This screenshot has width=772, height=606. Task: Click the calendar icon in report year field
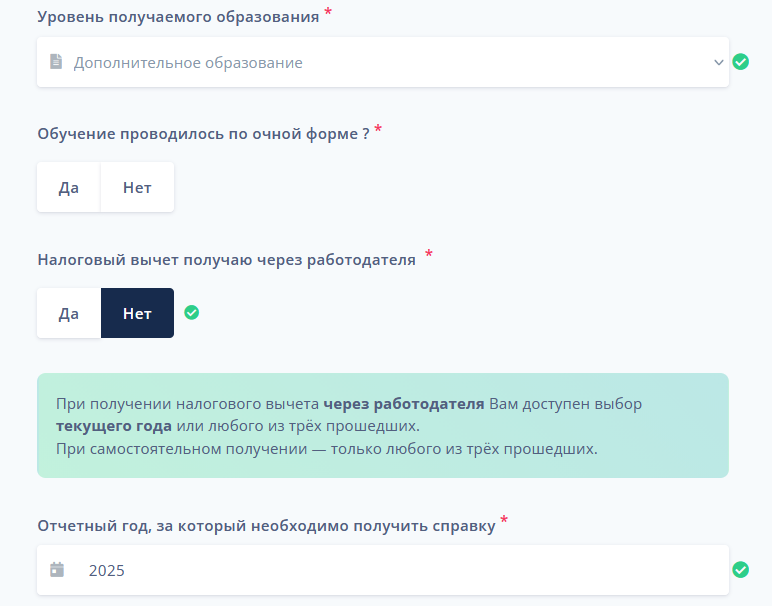point(57,570)
